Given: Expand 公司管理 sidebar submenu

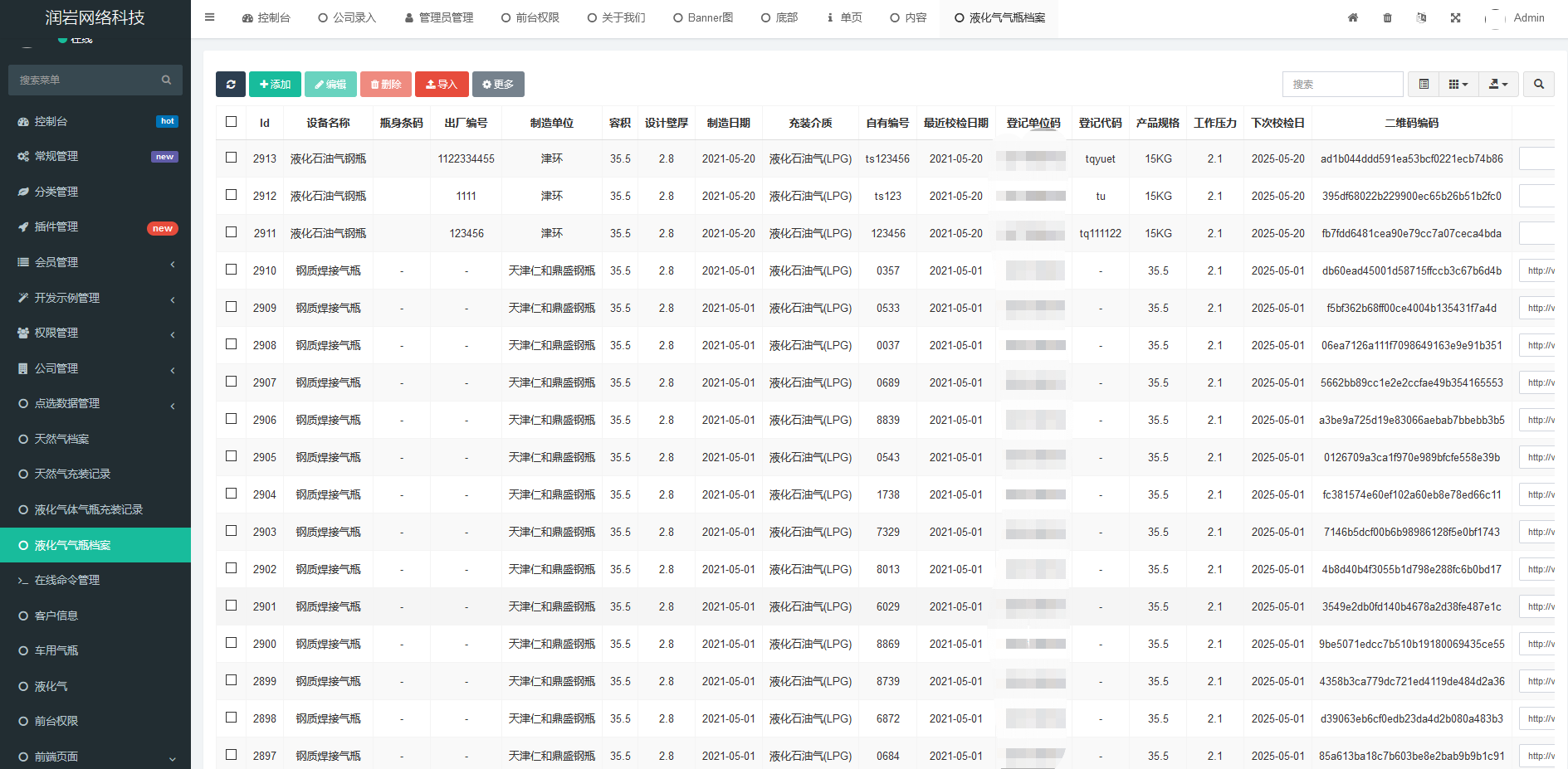Looking at the screenshot, I should coord(95,368).
